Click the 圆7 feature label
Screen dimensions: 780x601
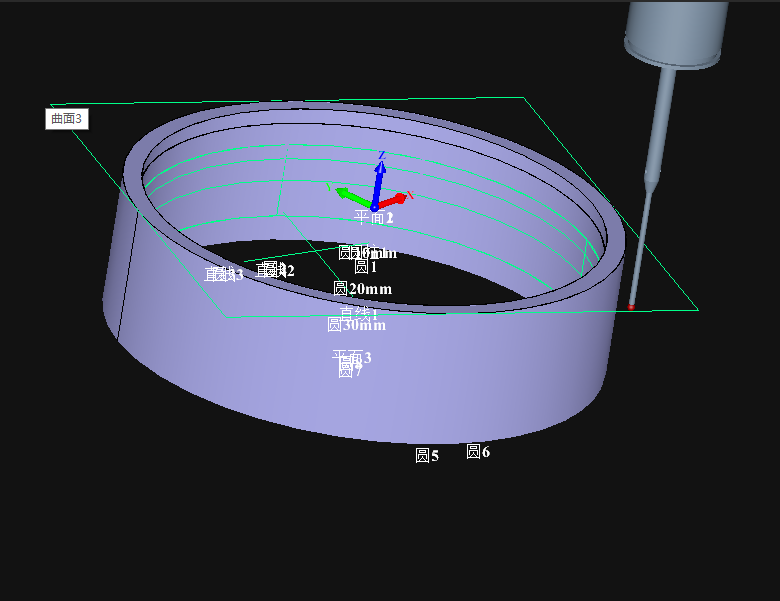pos(349,372)
